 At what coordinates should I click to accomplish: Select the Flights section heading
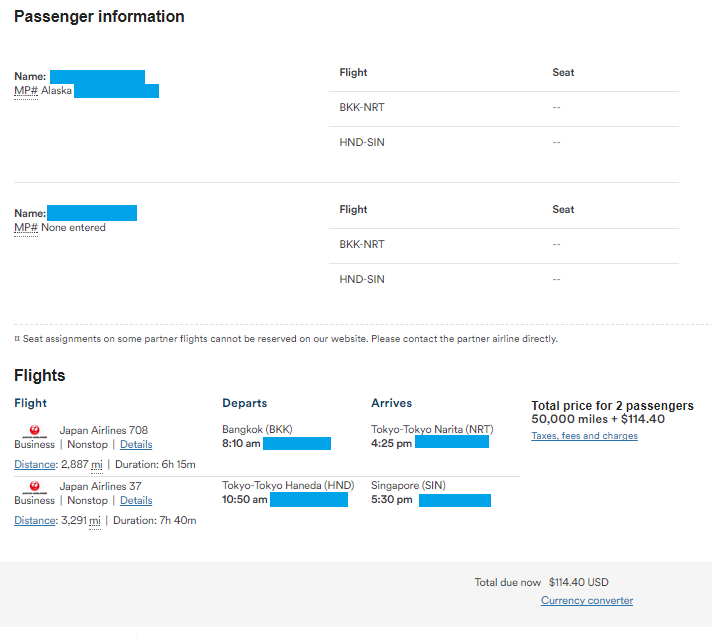coord(40,375)
